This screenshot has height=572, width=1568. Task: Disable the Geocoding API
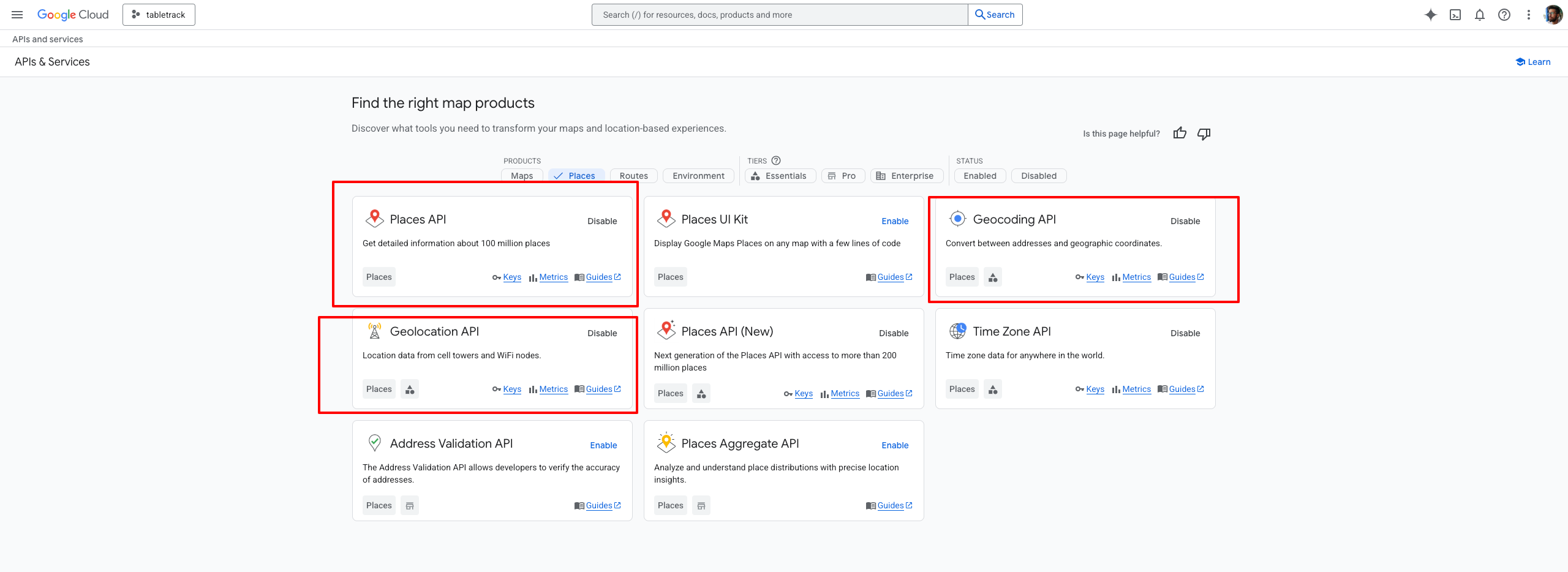pyautogui.click(x=1185, y=221)
